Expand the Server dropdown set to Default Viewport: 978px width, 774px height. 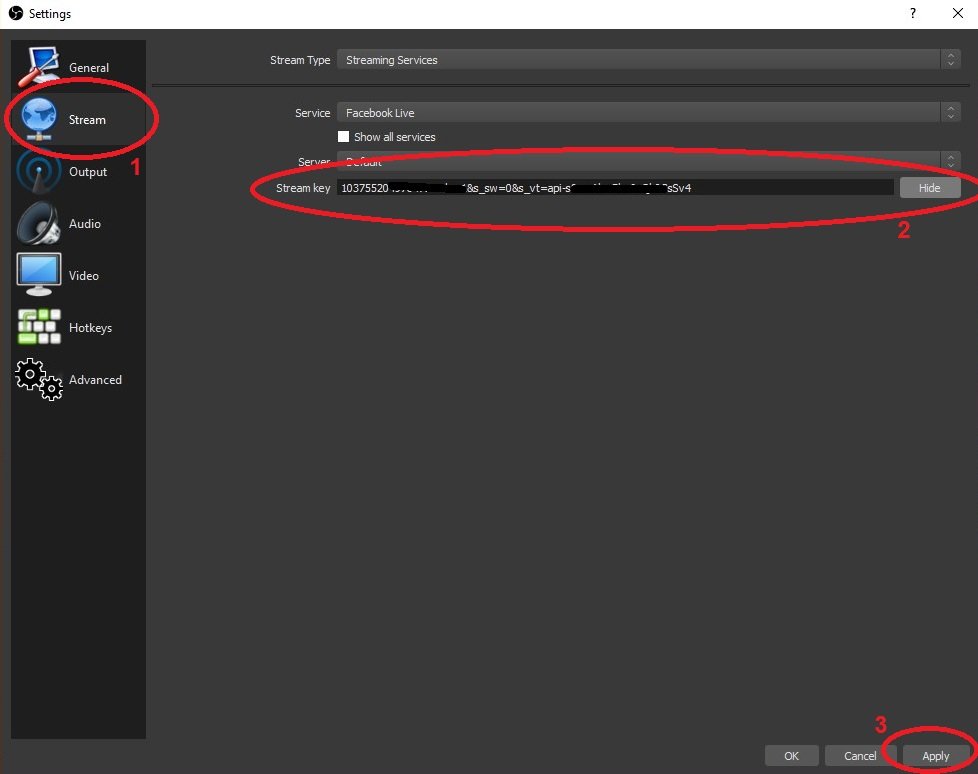click(x=640, y=161)
